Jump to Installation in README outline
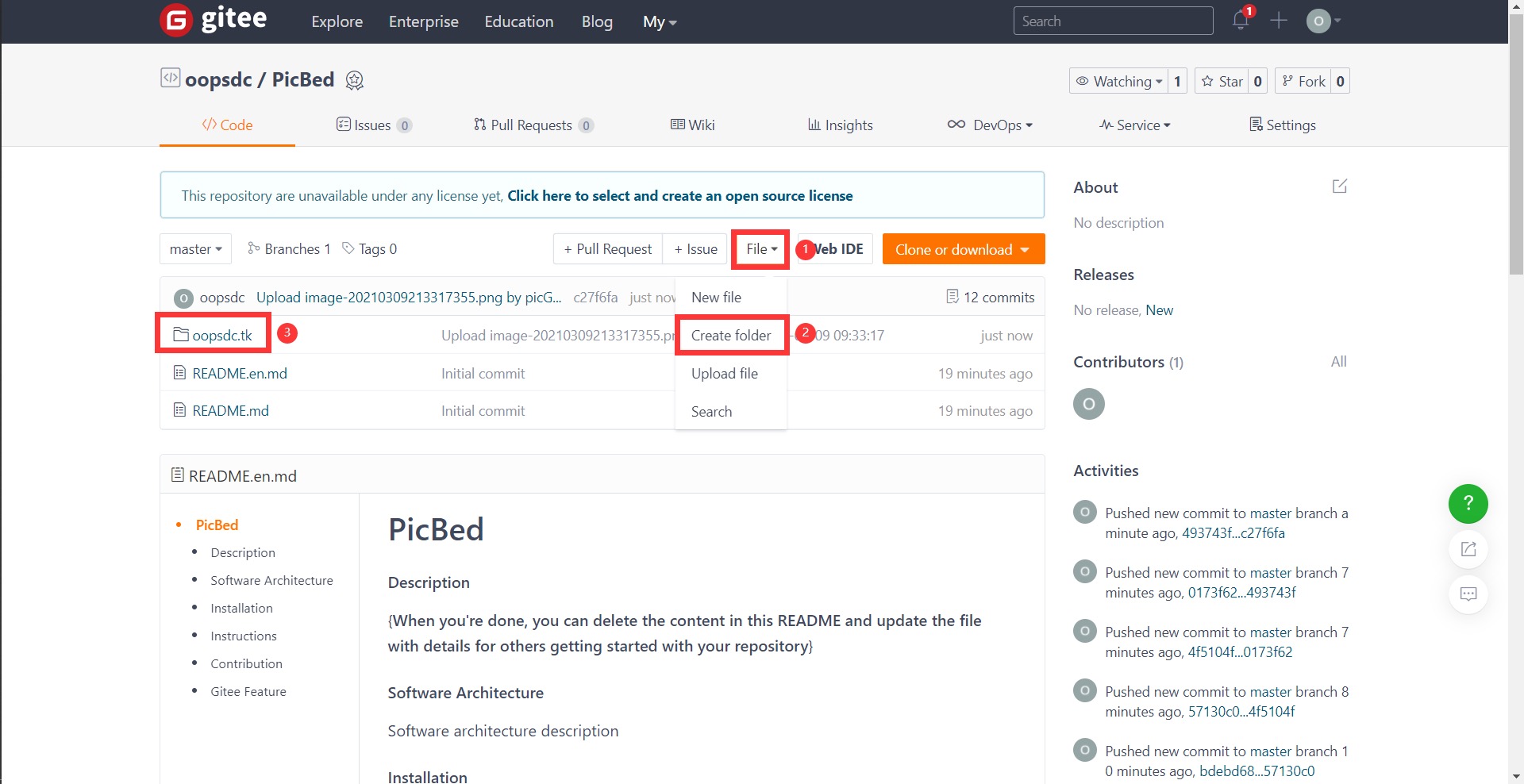The width and height of the screenshot is (1524, 784). (241, 608)
